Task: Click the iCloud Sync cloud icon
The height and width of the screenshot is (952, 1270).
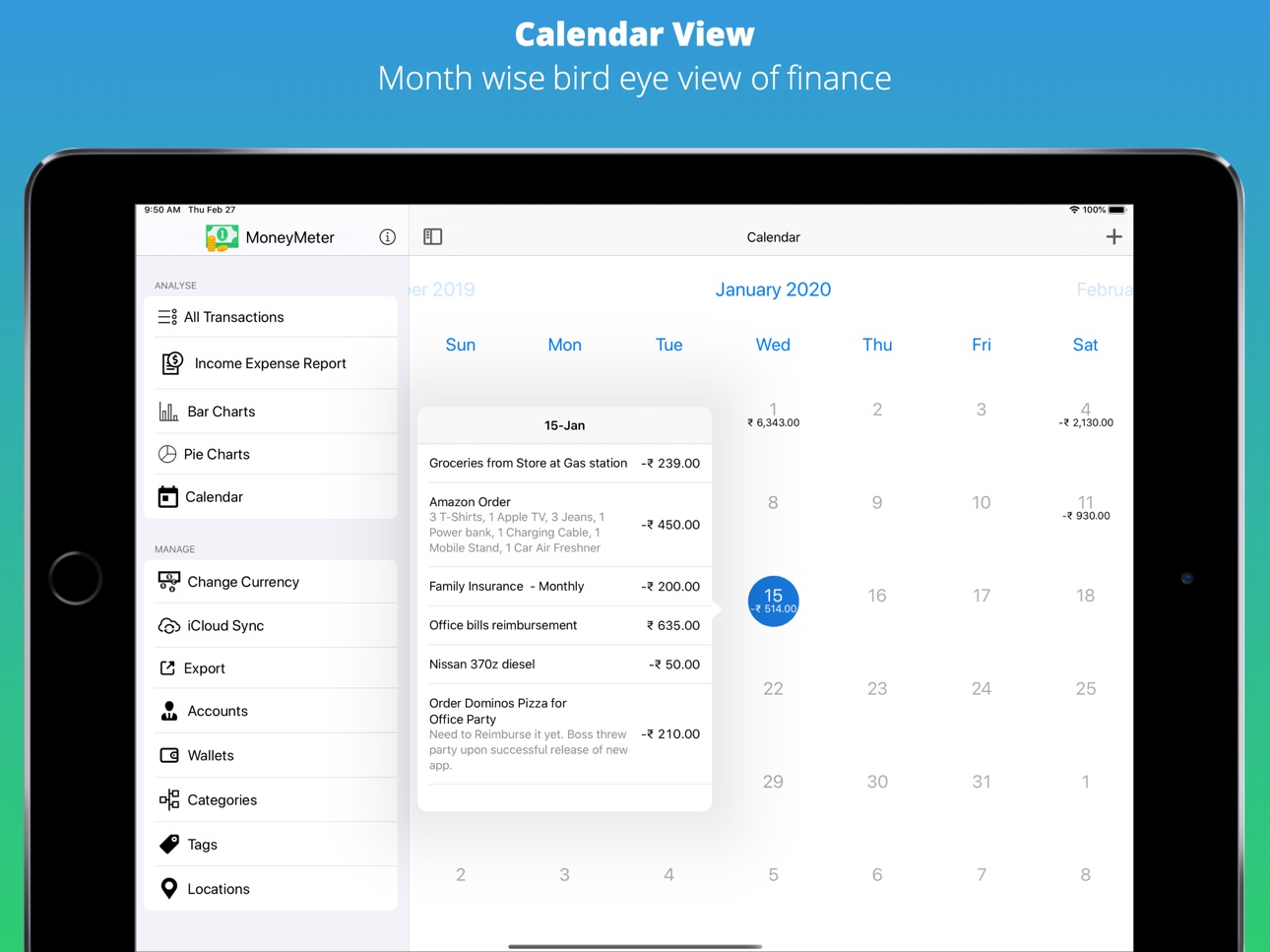Action: click(x=168, y=626)
